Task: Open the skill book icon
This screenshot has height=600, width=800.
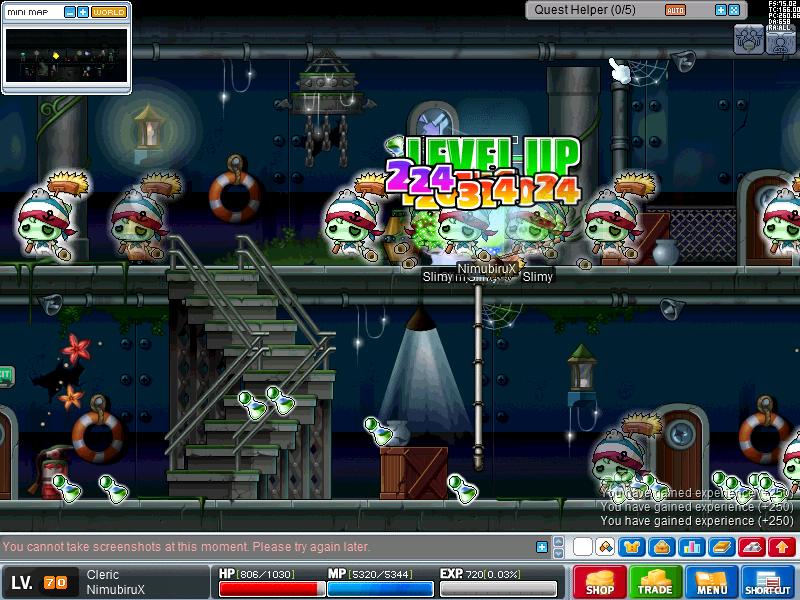Action: [723, 547]
